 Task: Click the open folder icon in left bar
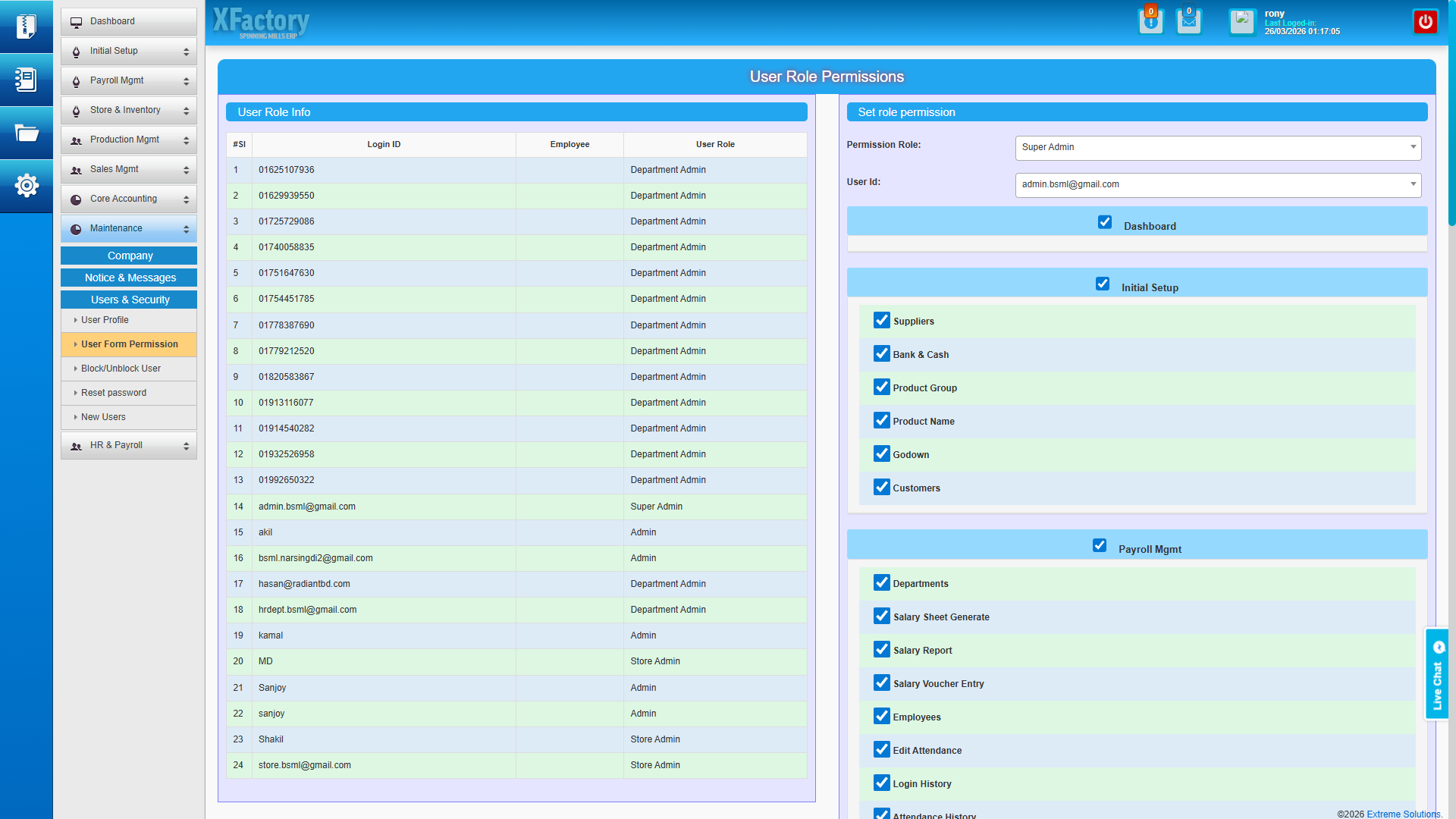point(27,133)
